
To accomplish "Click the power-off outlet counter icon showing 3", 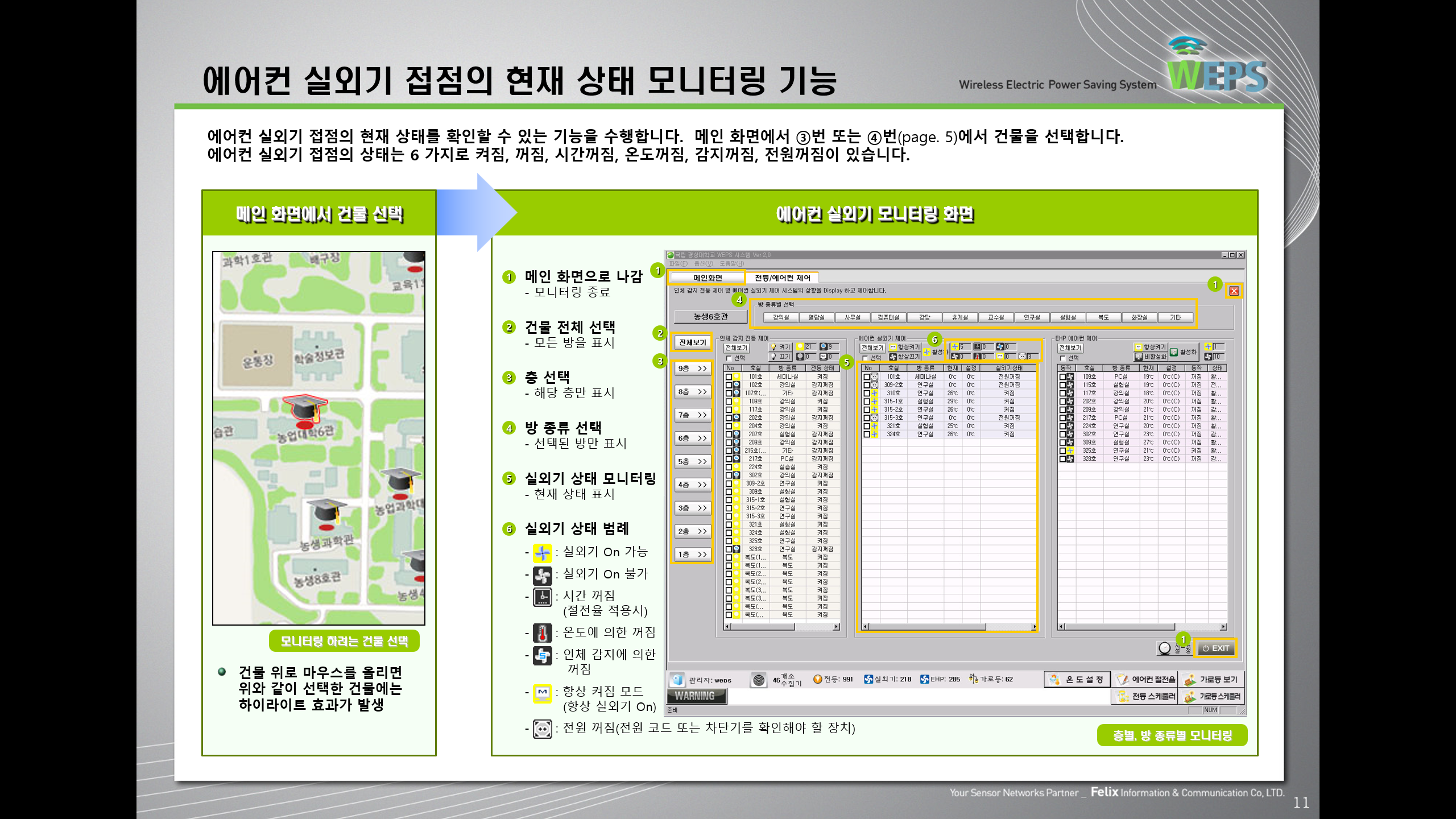I will [x=1022, y=357].
